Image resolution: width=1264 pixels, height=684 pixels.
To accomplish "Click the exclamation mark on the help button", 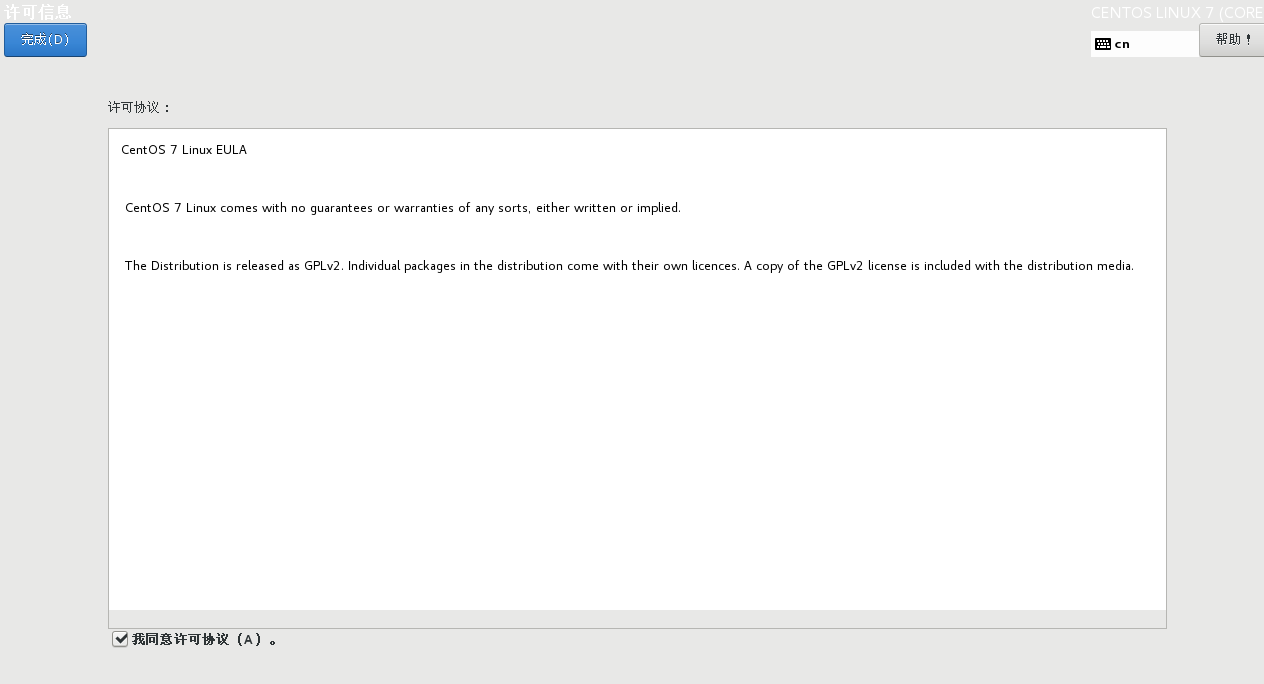I will pyautogui.click(x=1248, y=40).
